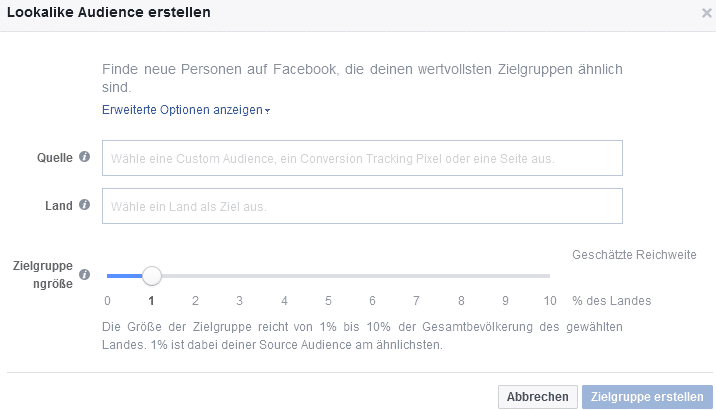Click the audience size slider handle
716x410 pixels.
[152, 276]
